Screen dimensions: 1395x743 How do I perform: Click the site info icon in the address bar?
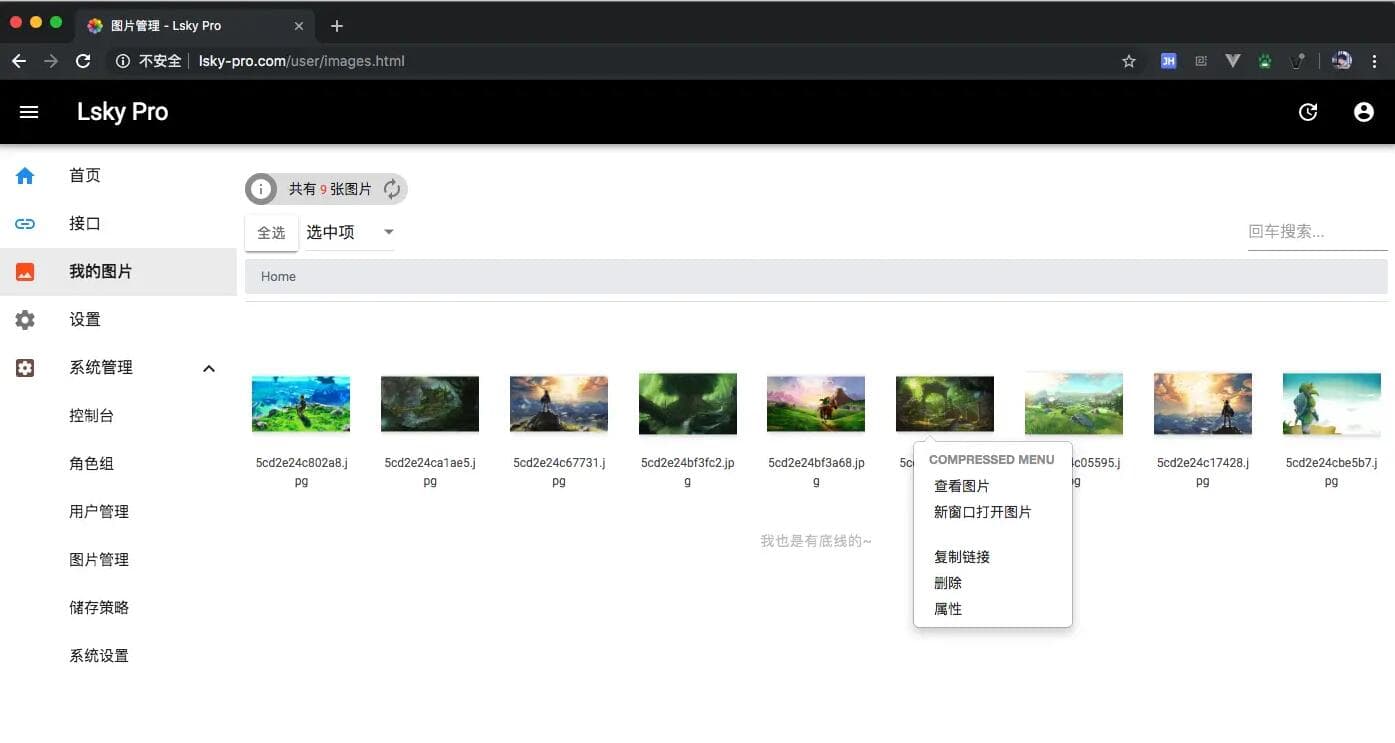[123, 61]
